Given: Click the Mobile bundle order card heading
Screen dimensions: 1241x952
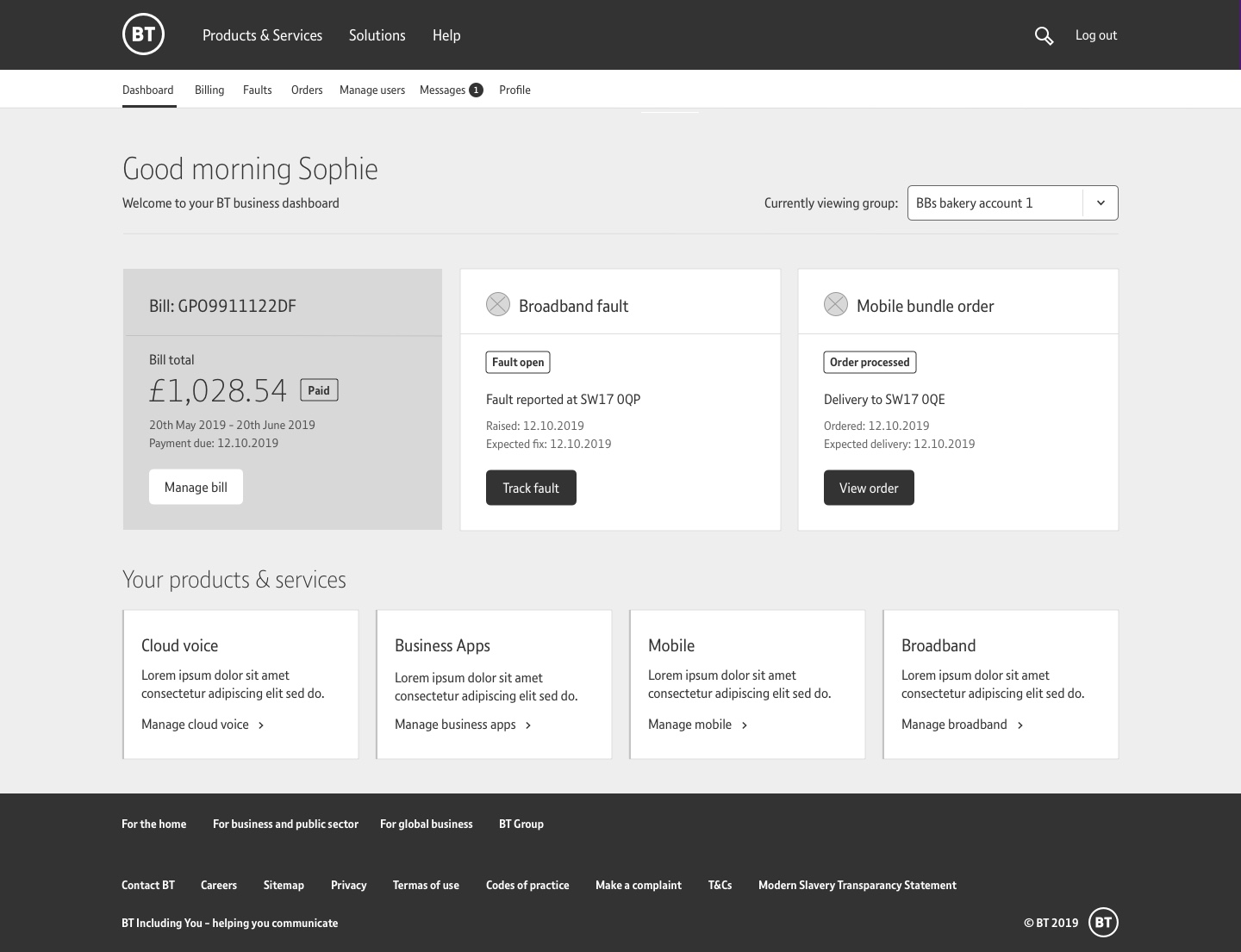Looking at the screenshot, I should pos(925,306).
